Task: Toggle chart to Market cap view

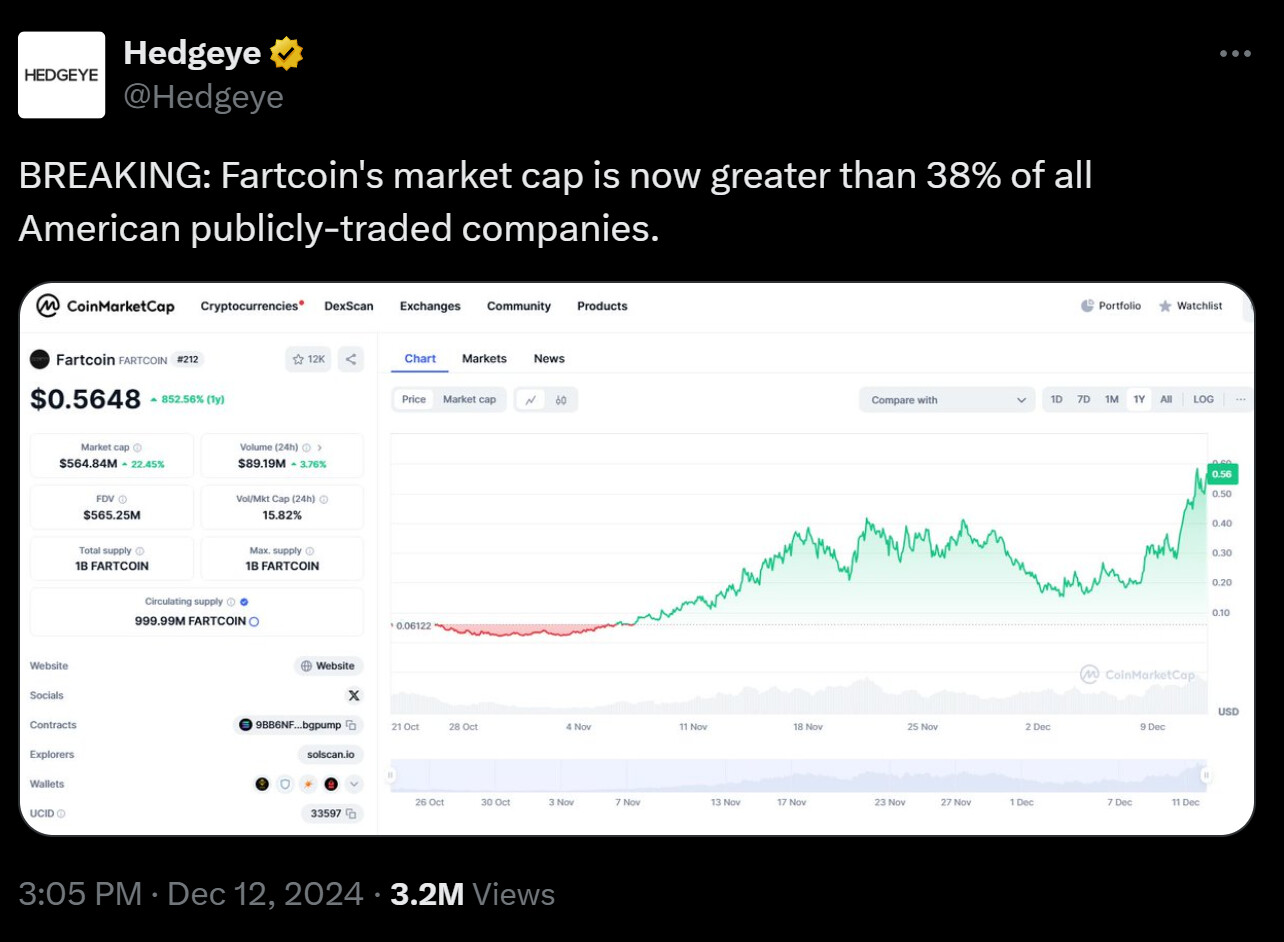Action: pos(469,400)
